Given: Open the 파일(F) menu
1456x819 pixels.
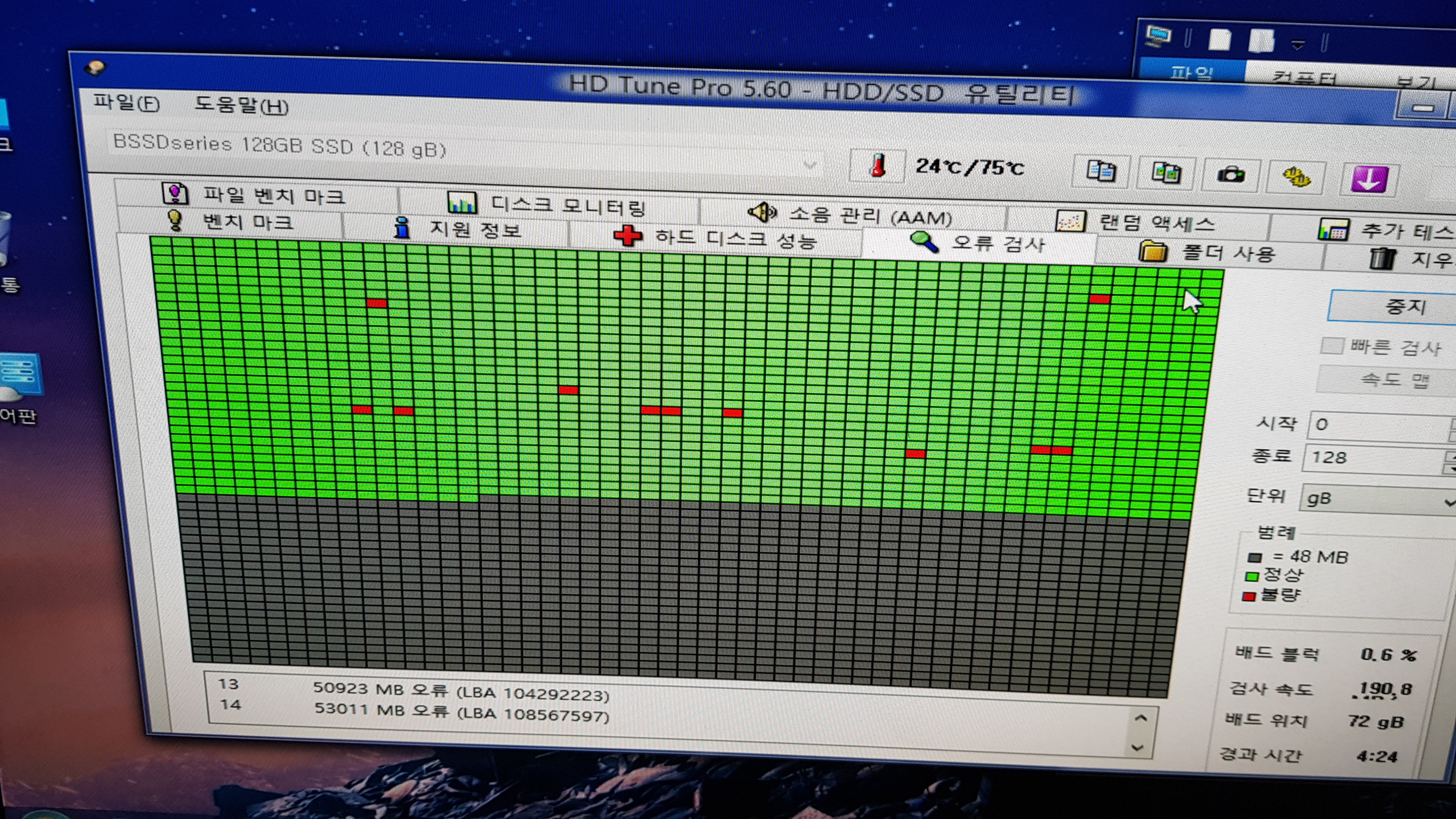Looking at the screenshot, I should tap(127, 103).
